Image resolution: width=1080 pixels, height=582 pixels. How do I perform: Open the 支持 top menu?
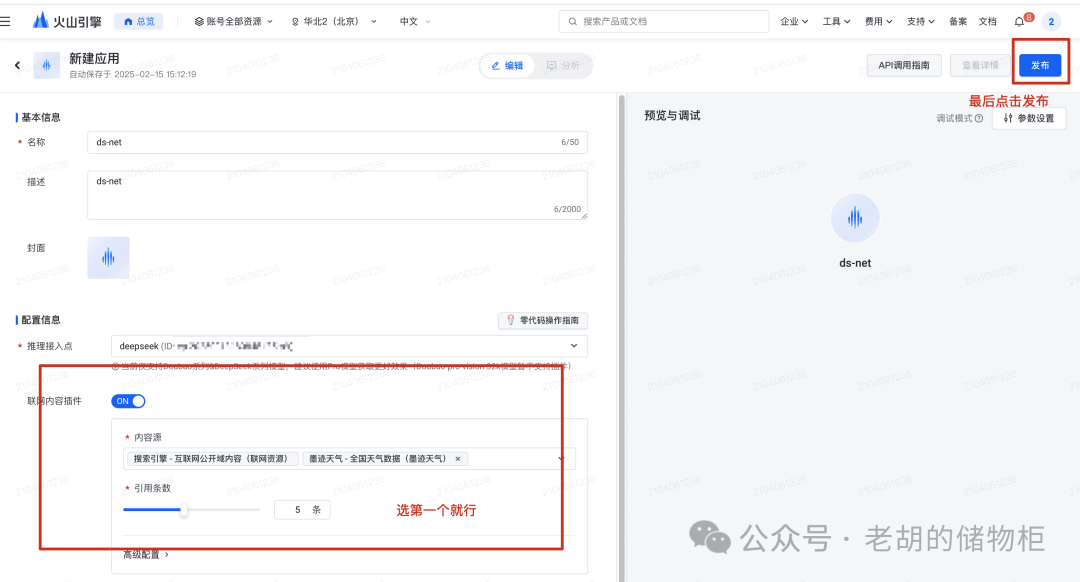pyautogui.click(x=920, y=21)
